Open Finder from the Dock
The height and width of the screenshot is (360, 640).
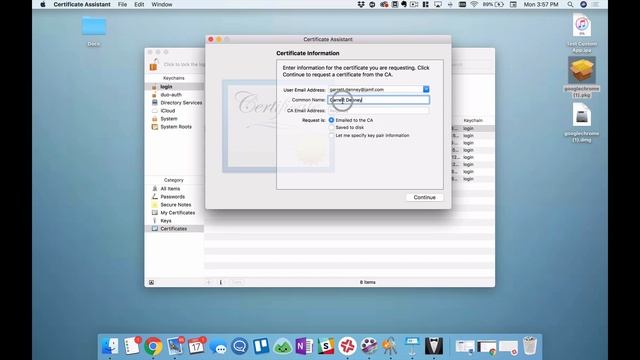click(110, 346)
